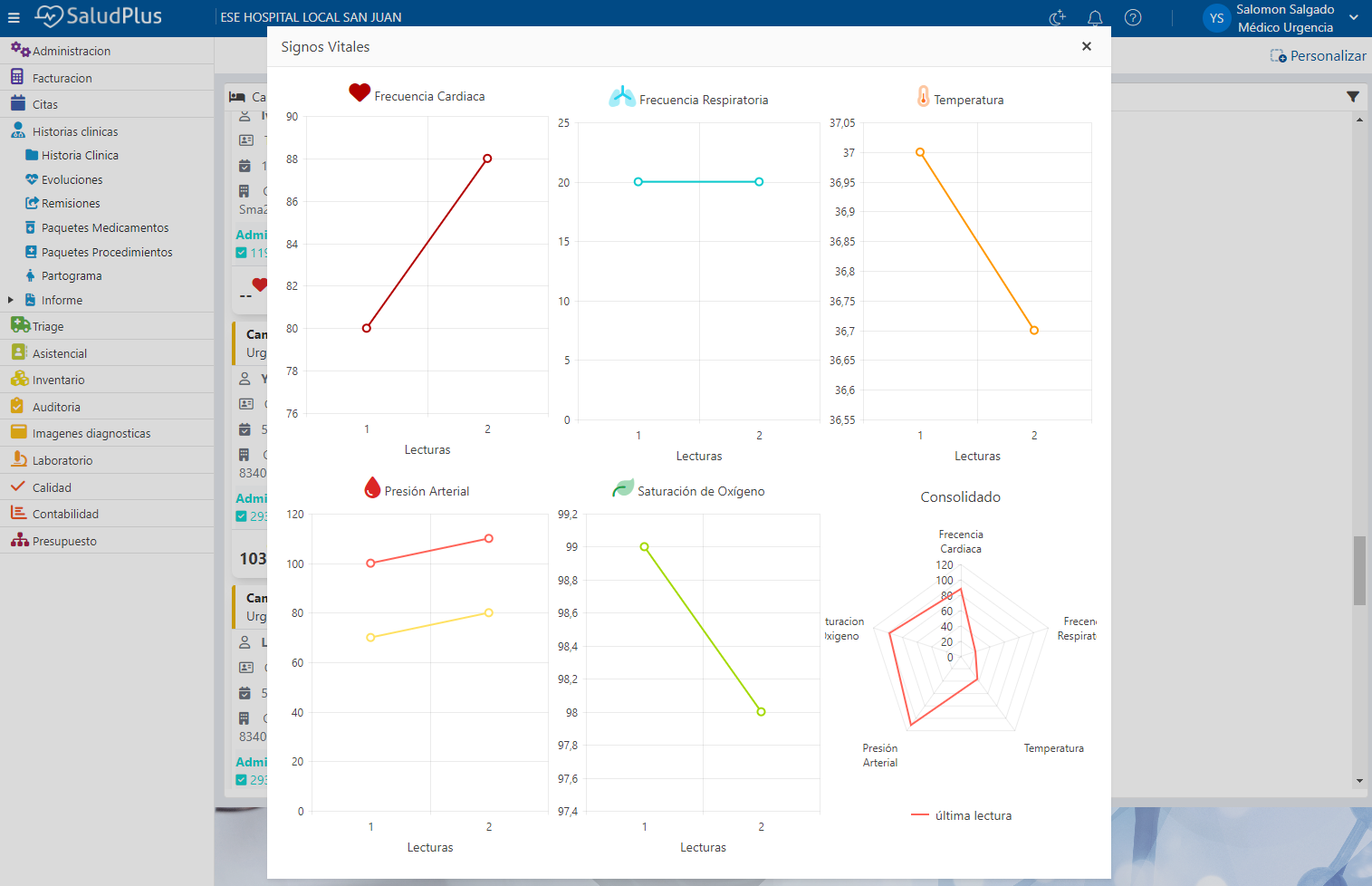Click the YS user avatar
Image resolution: width=1372 pixels, height=886 pixels.
click(x=1216, y=18)
